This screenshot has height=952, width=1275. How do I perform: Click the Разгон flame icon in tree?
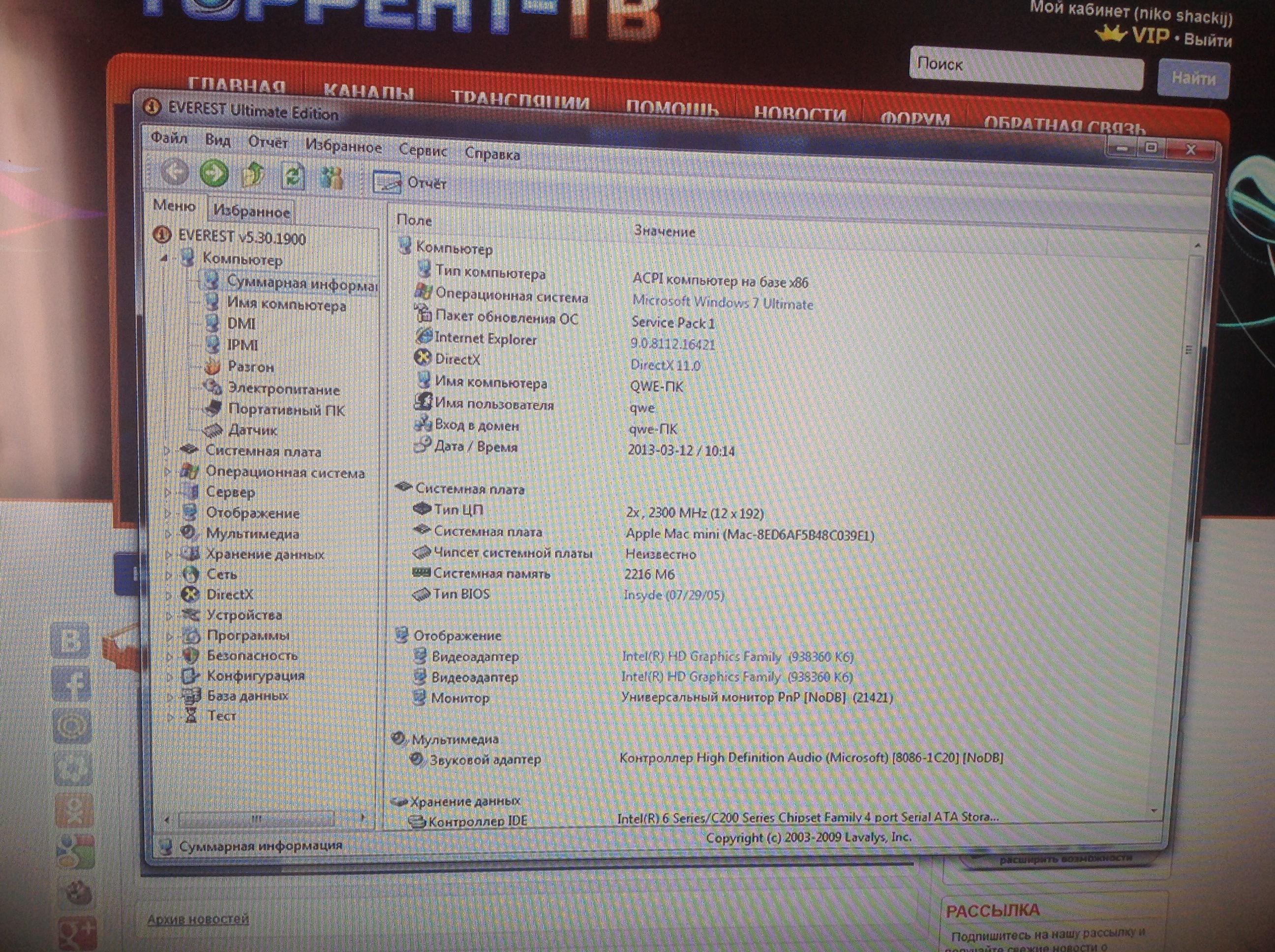point(212,365)
